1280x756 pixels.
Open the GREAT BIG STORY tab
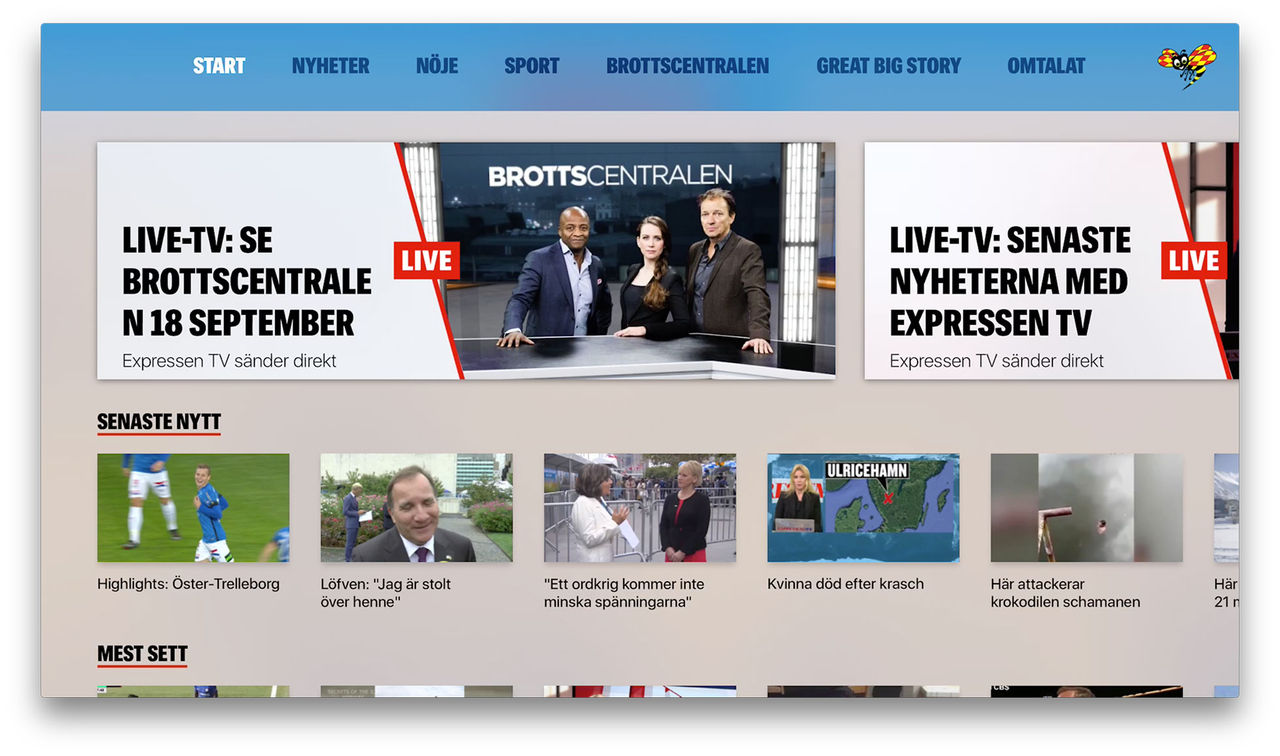tap(888, 66)
